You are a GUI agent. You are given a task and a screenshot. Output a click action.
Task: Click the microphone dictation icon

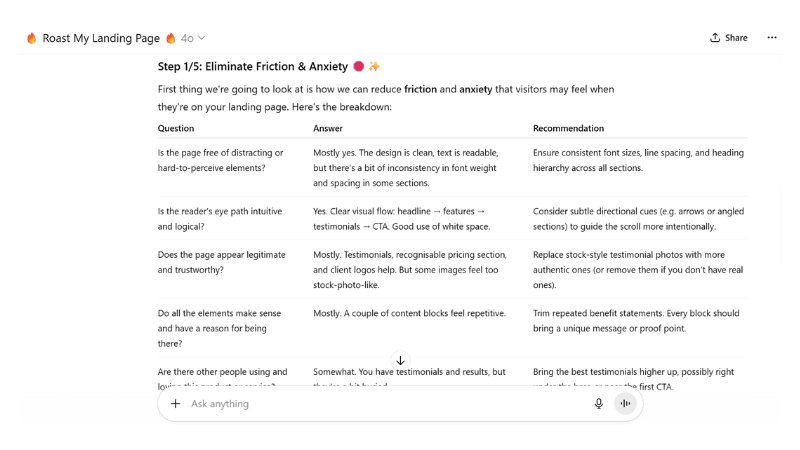coord(599,404)
